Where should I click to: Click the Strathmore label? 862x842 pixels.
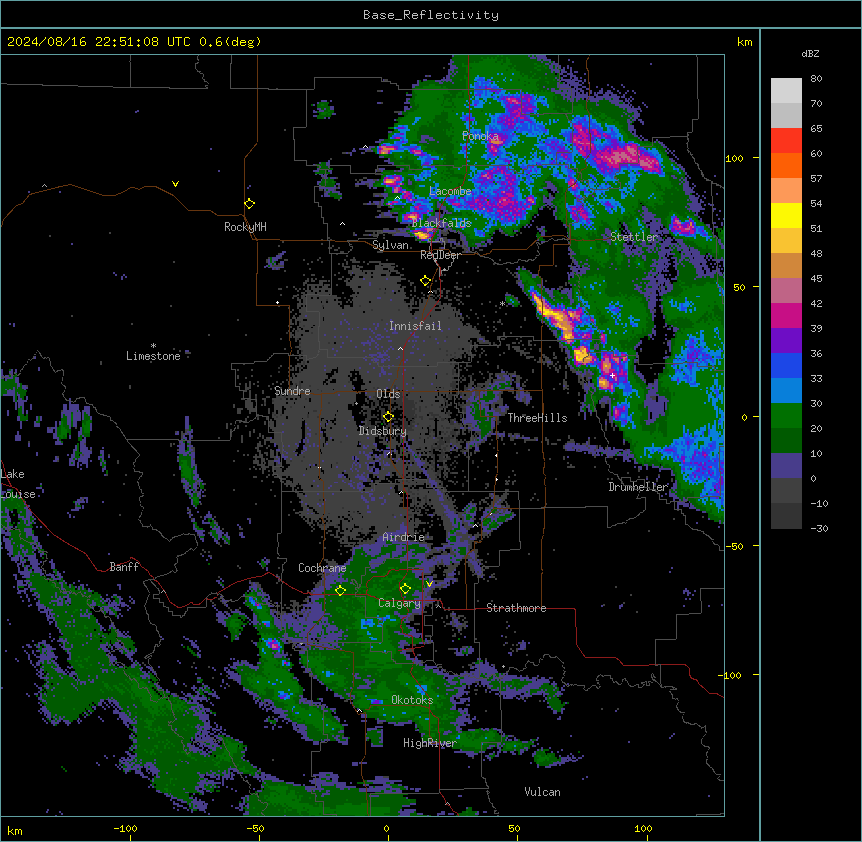click(516, 608)
